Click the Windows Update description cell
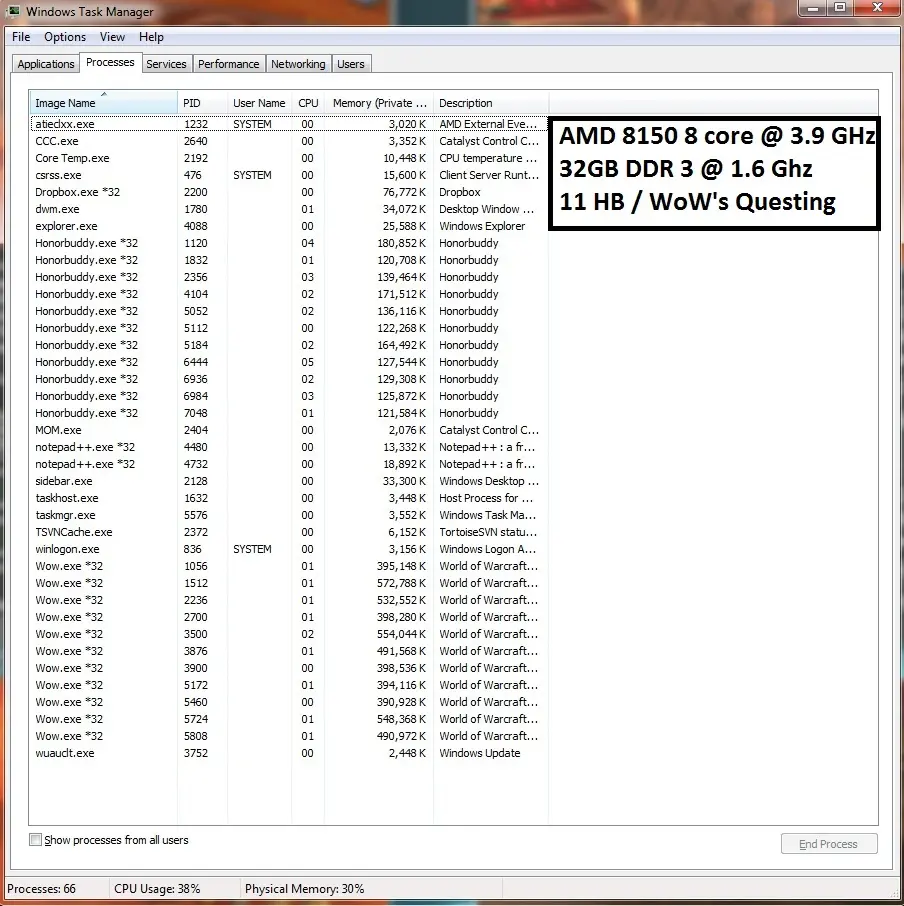The width and height of the screenshot is (904, 906). pos(479,753)
